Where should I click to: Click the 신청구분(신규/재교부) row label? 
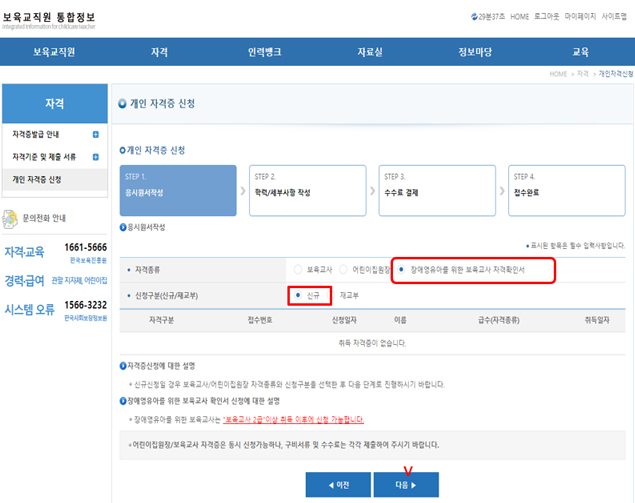[166, 296]
